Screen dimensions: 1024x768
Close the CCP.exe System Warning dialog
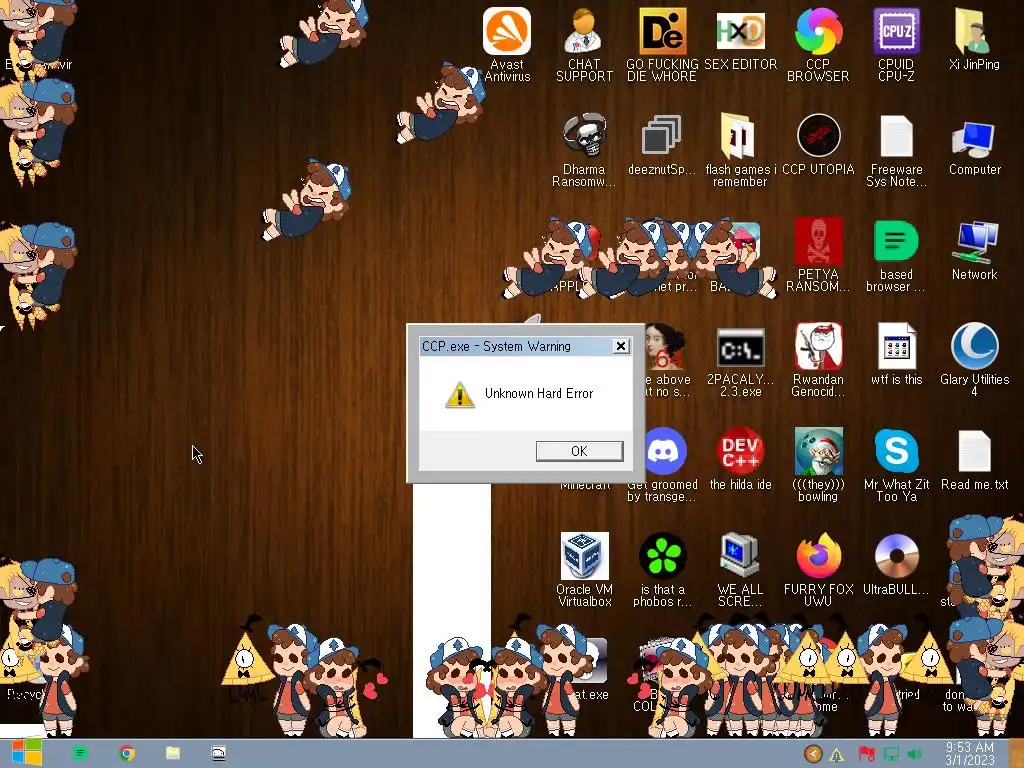tap(621, 346)
